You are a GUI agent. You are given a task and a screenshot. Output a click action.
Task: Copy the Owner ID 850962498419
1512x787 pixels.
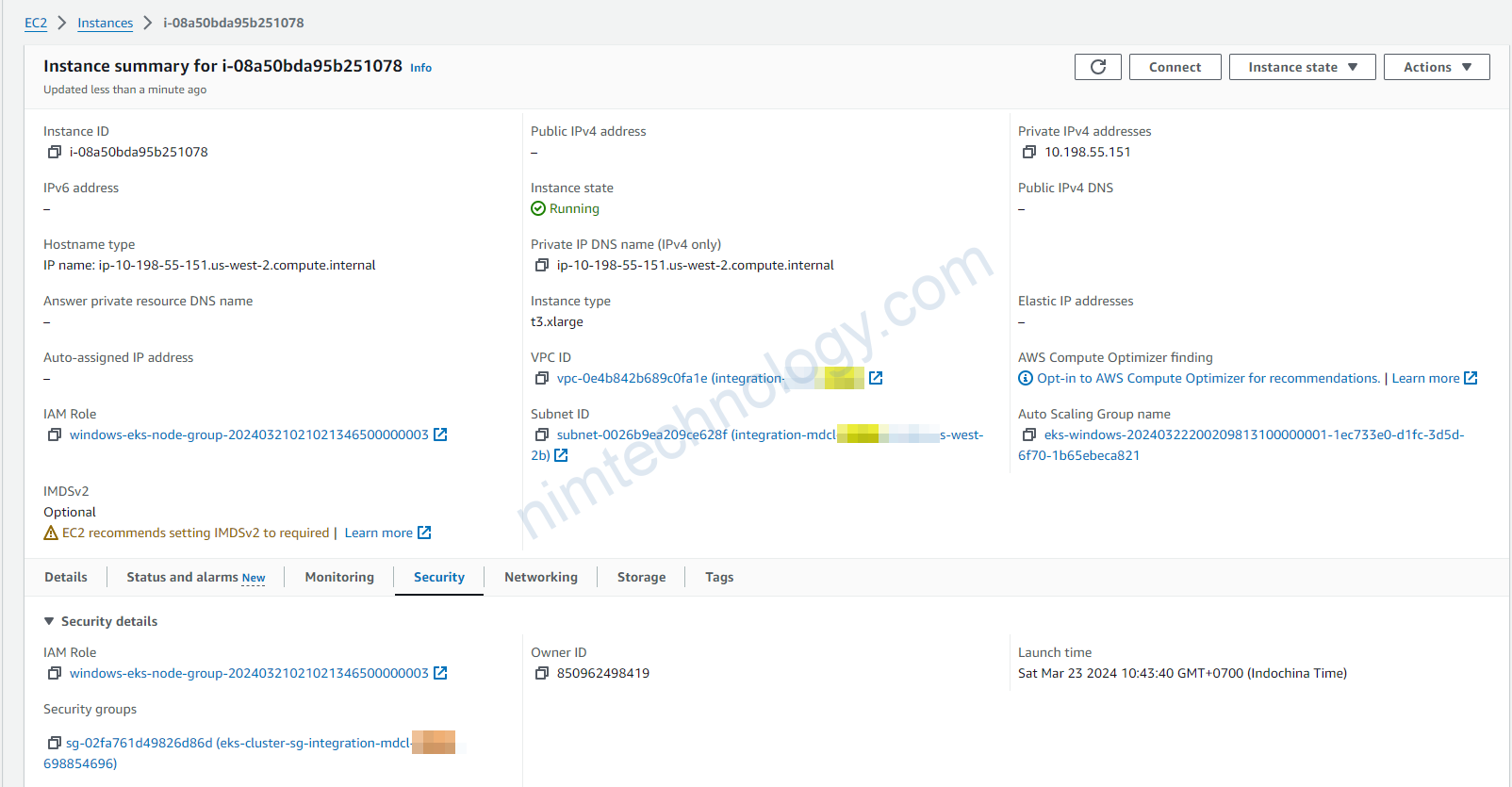[x=542, y=673]
